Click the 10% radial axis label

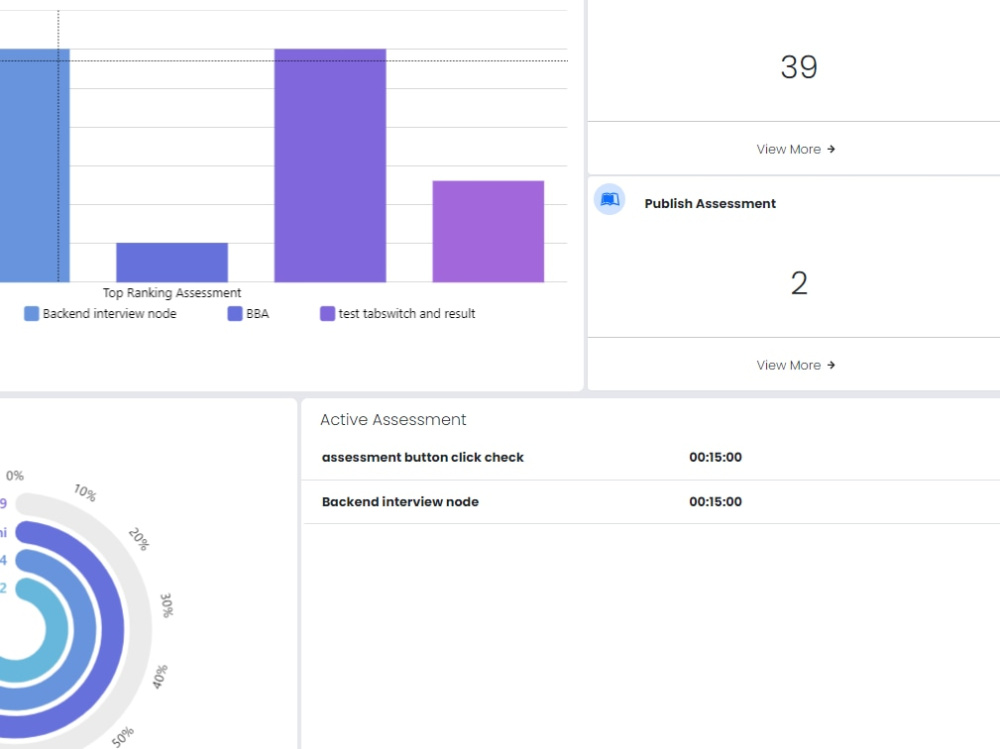(85, 493)
